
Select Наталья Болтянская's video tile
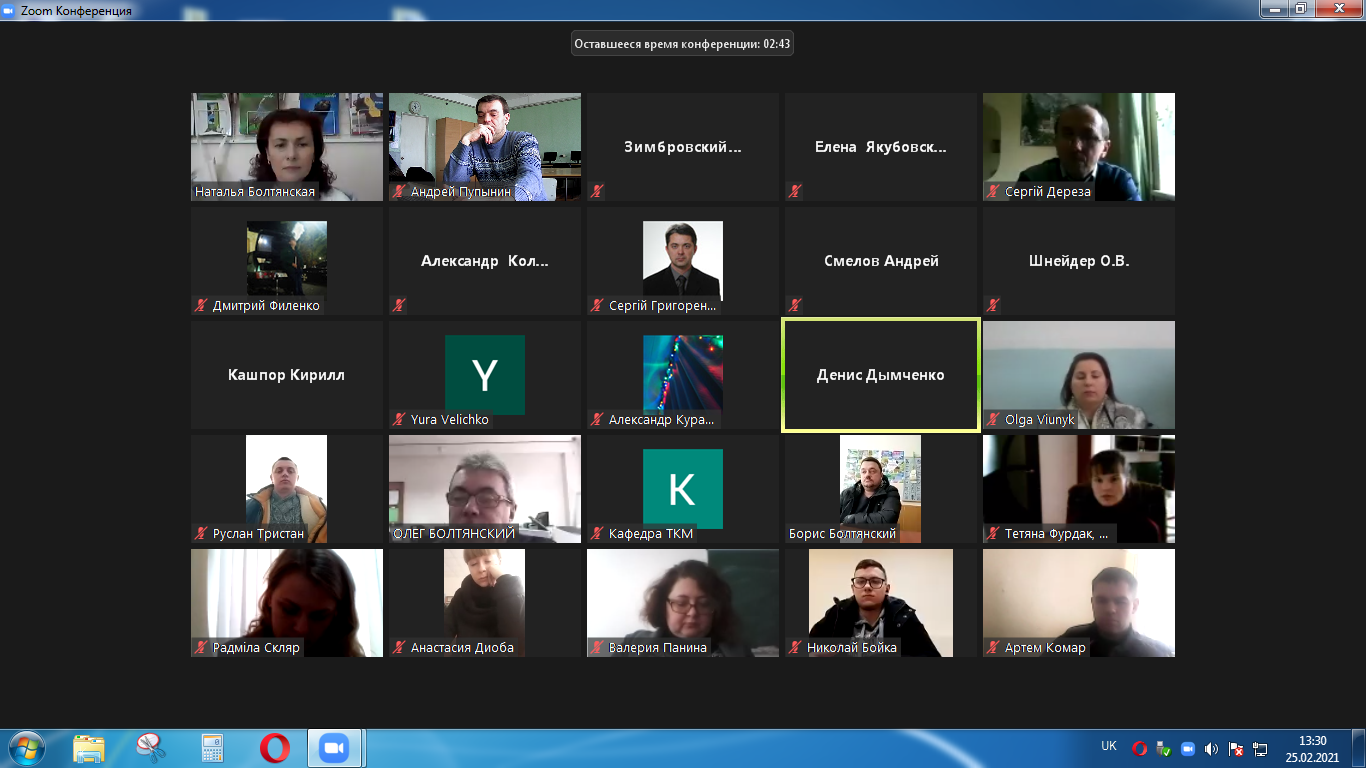[x=287, y=147]
